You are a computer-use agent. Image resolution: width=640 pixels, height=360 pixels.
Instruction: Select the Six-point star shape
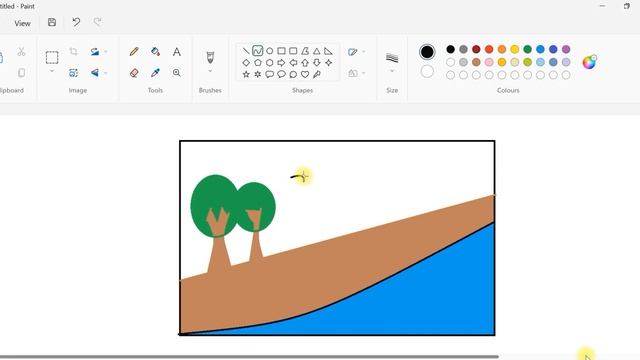click(x=258, y=74)
